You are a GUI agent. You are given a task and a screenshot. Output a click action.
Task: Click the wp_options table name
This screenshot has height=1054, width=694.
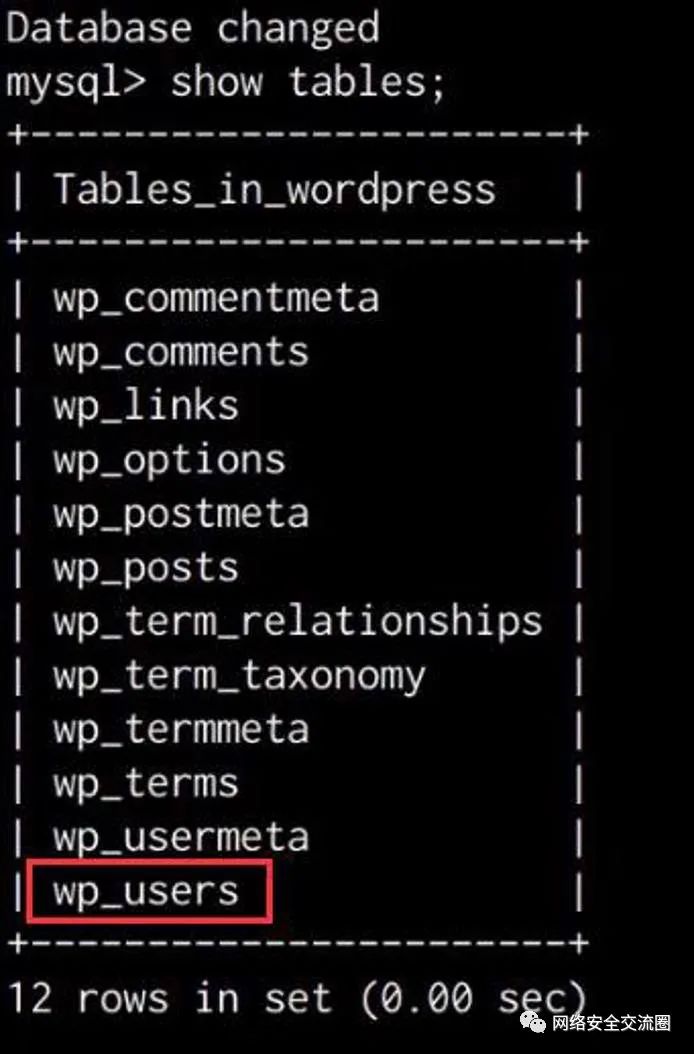(169, 460)
